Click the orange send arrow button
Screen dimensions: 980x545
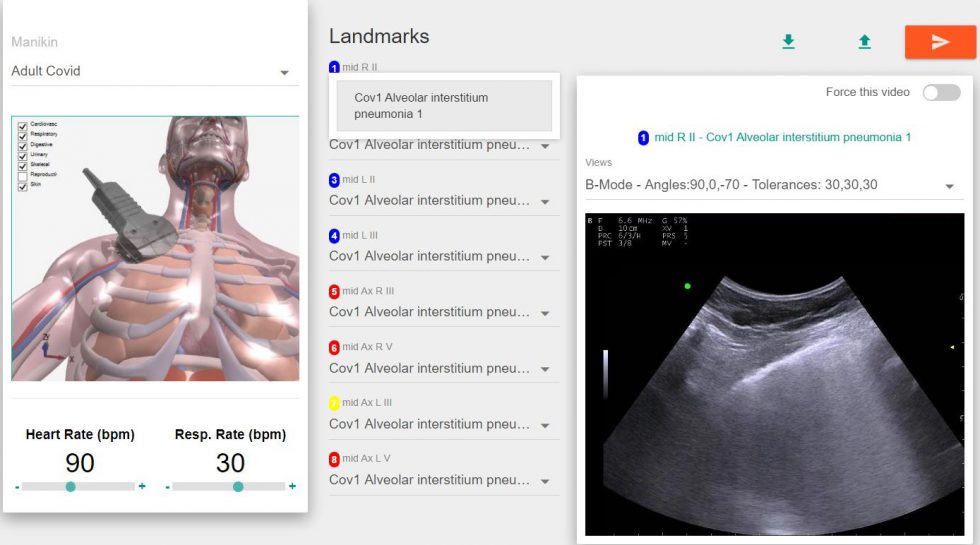pyautogui.click(x=940, y=42)
